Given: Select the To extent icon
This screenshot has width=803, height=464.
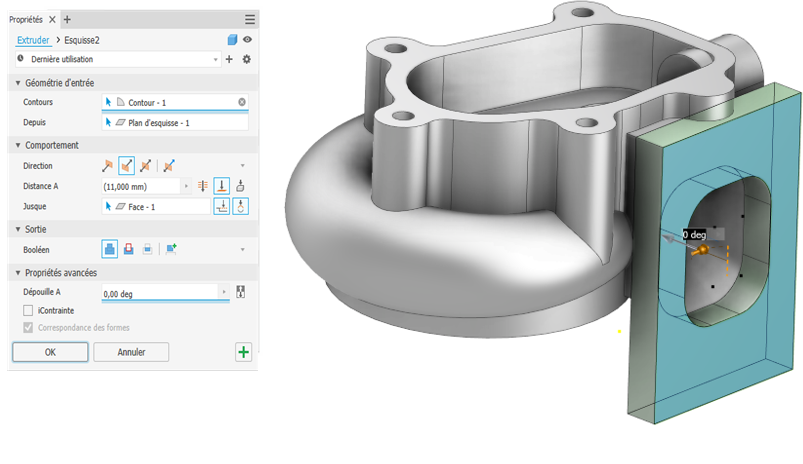Looking at the screenshot, I should 222,186.
